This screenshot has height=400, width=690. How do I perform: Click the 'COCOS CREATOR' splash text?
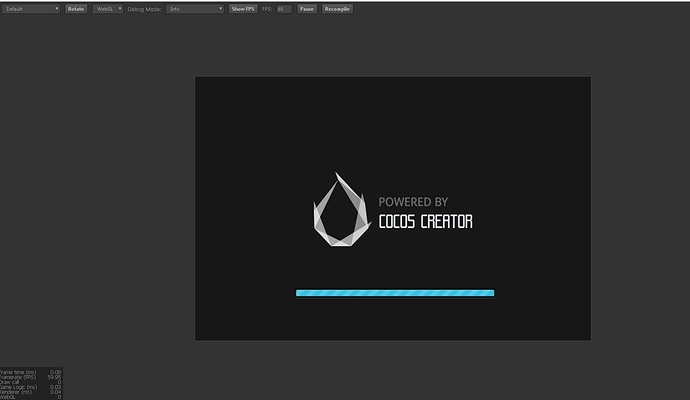click(426, 222)
